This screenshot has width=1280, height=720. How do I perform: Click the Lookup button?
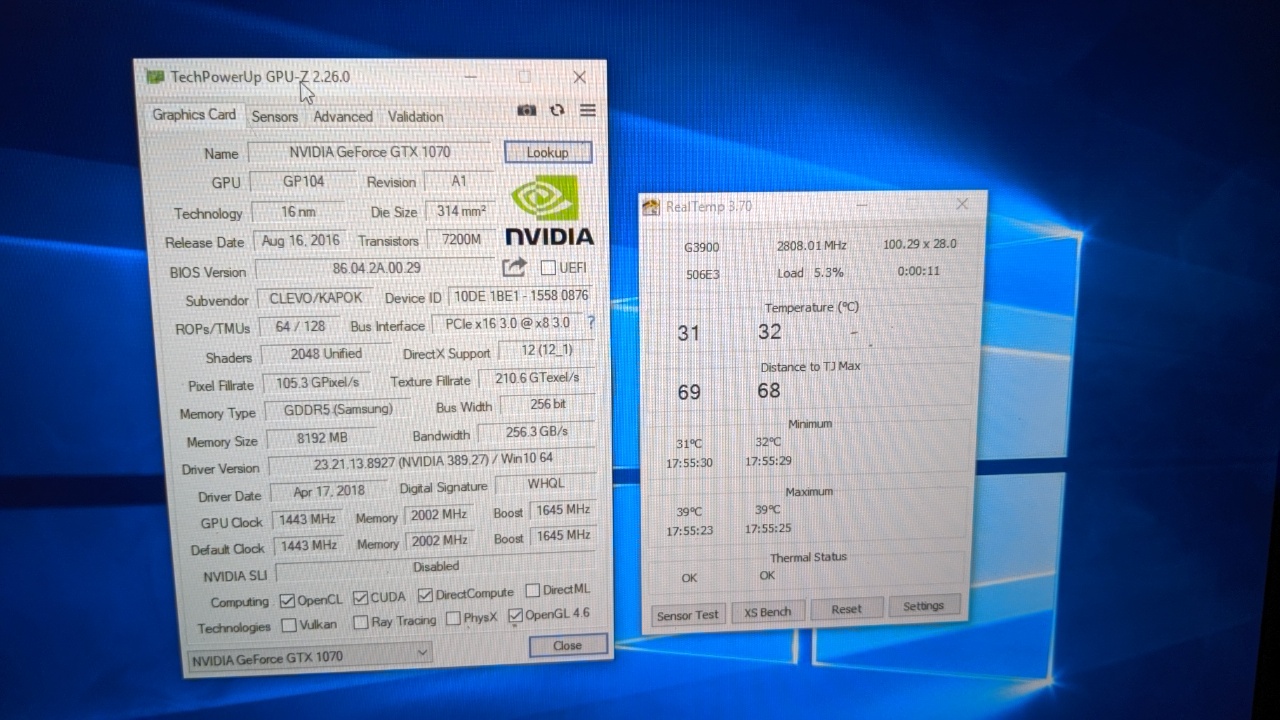coord(547,152)
